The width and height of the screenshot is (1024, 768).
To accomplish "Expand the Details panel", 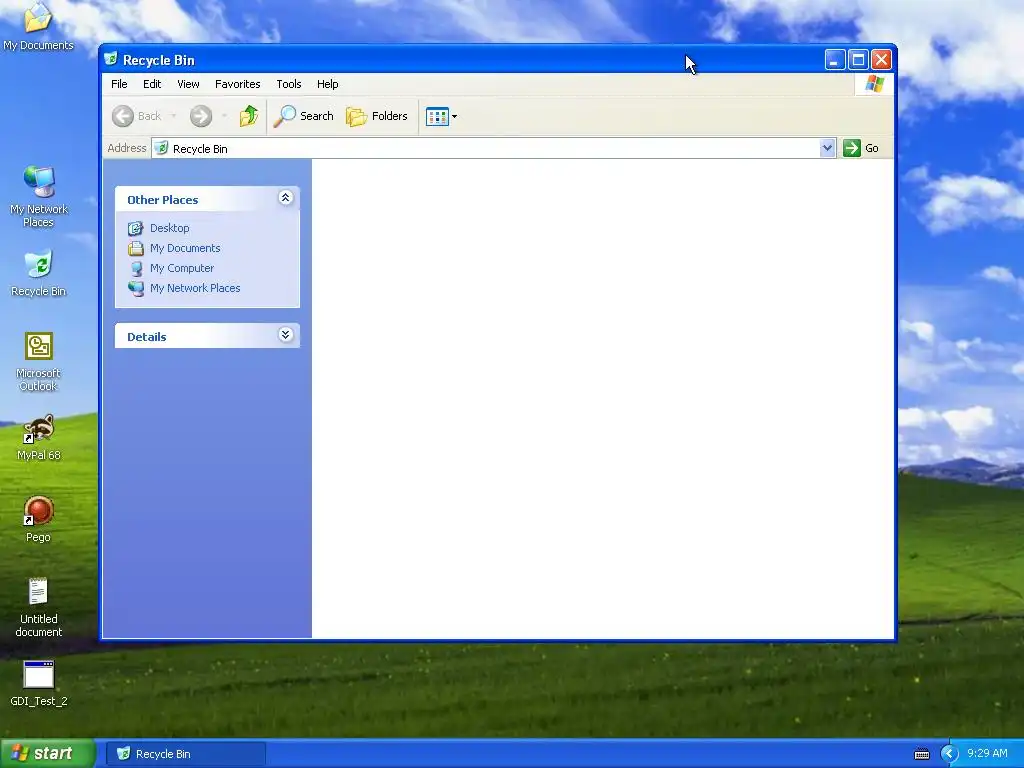I will tap(285, 335).
